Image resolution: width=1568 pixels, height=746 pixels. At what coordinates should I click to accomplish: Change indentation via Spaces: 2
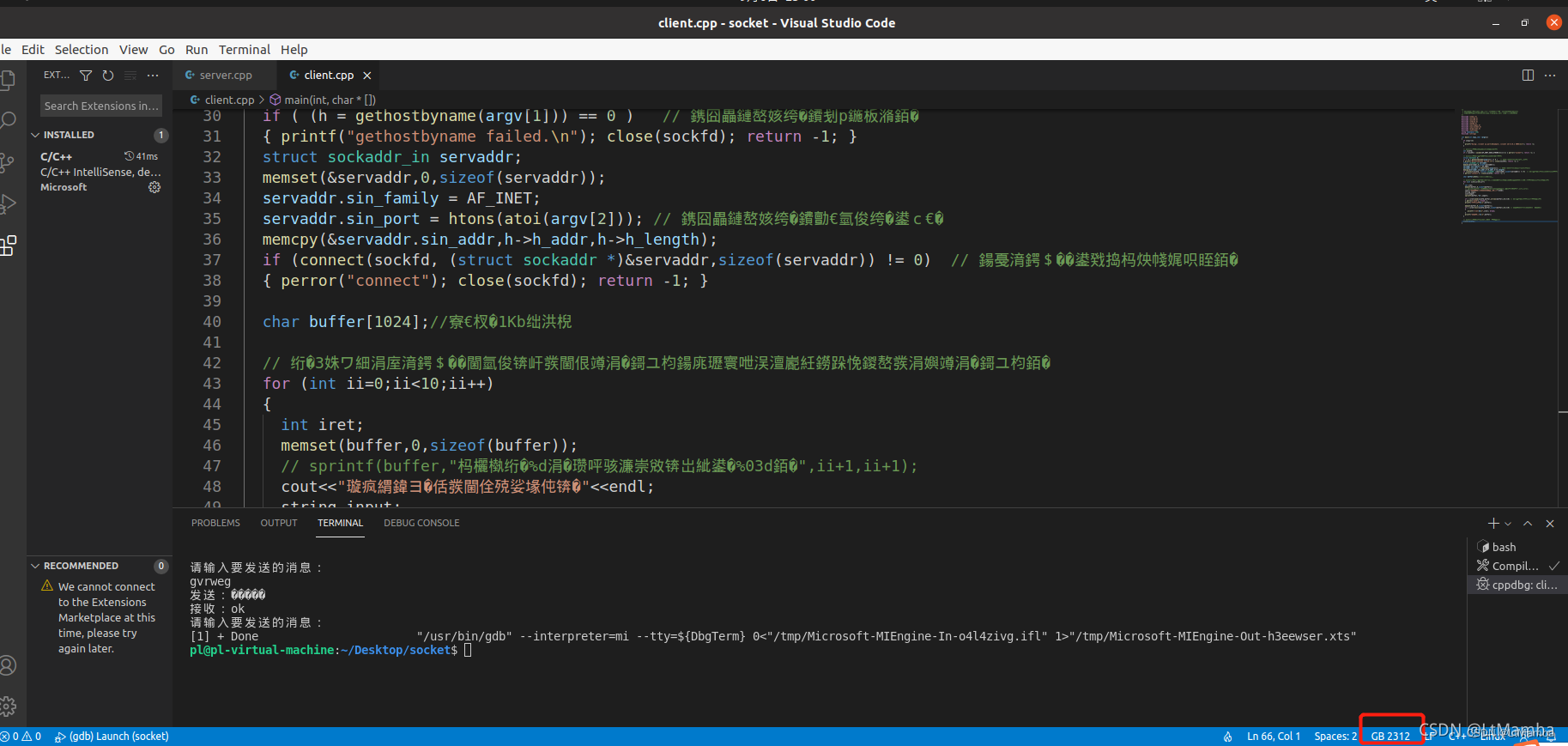coord(1335,737)
